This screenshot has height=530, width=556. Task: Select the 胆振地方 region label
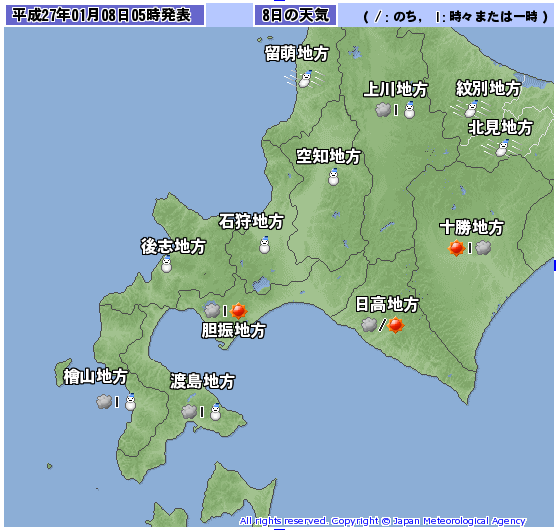click(233, 330)
